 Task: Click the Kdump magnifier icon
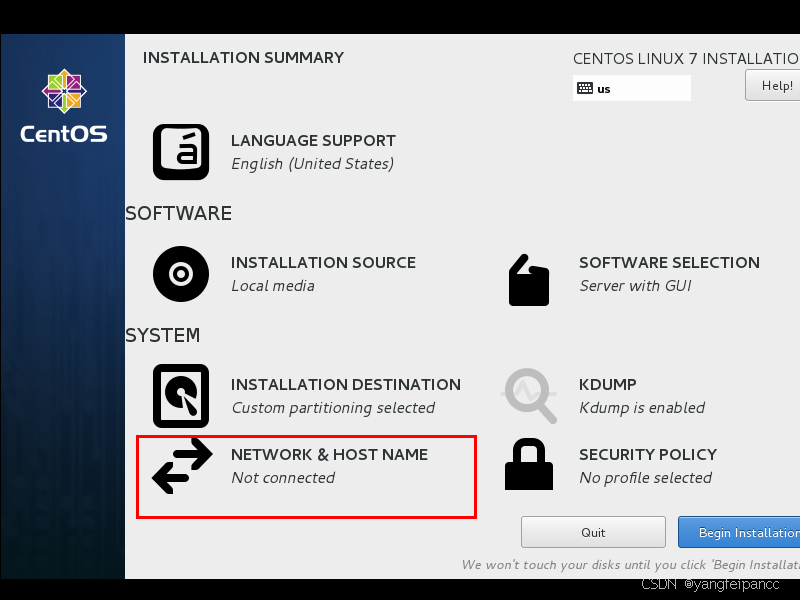[x=529, y=396]
